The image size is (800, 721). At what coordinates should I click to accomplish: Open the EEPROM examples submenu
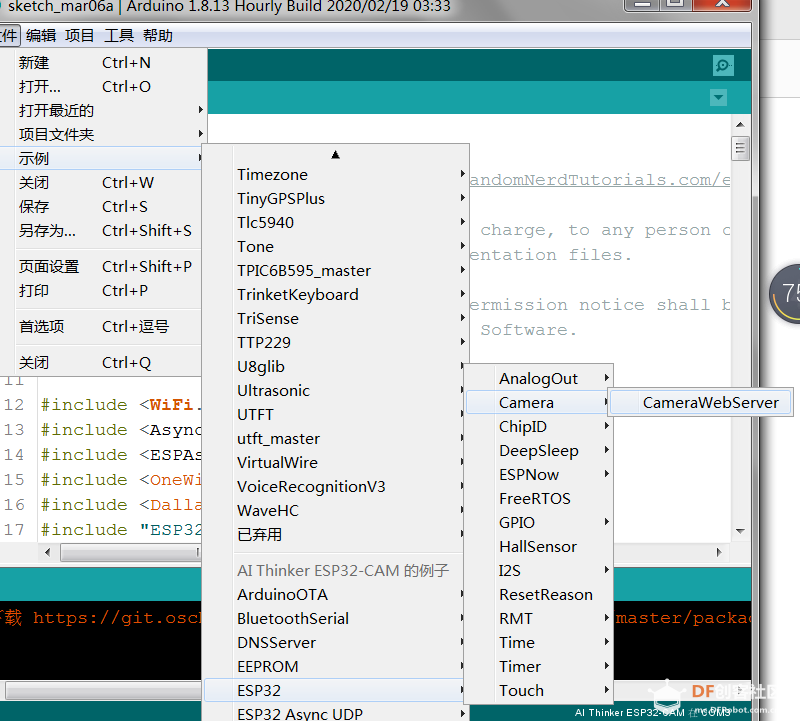coord(334,666)
